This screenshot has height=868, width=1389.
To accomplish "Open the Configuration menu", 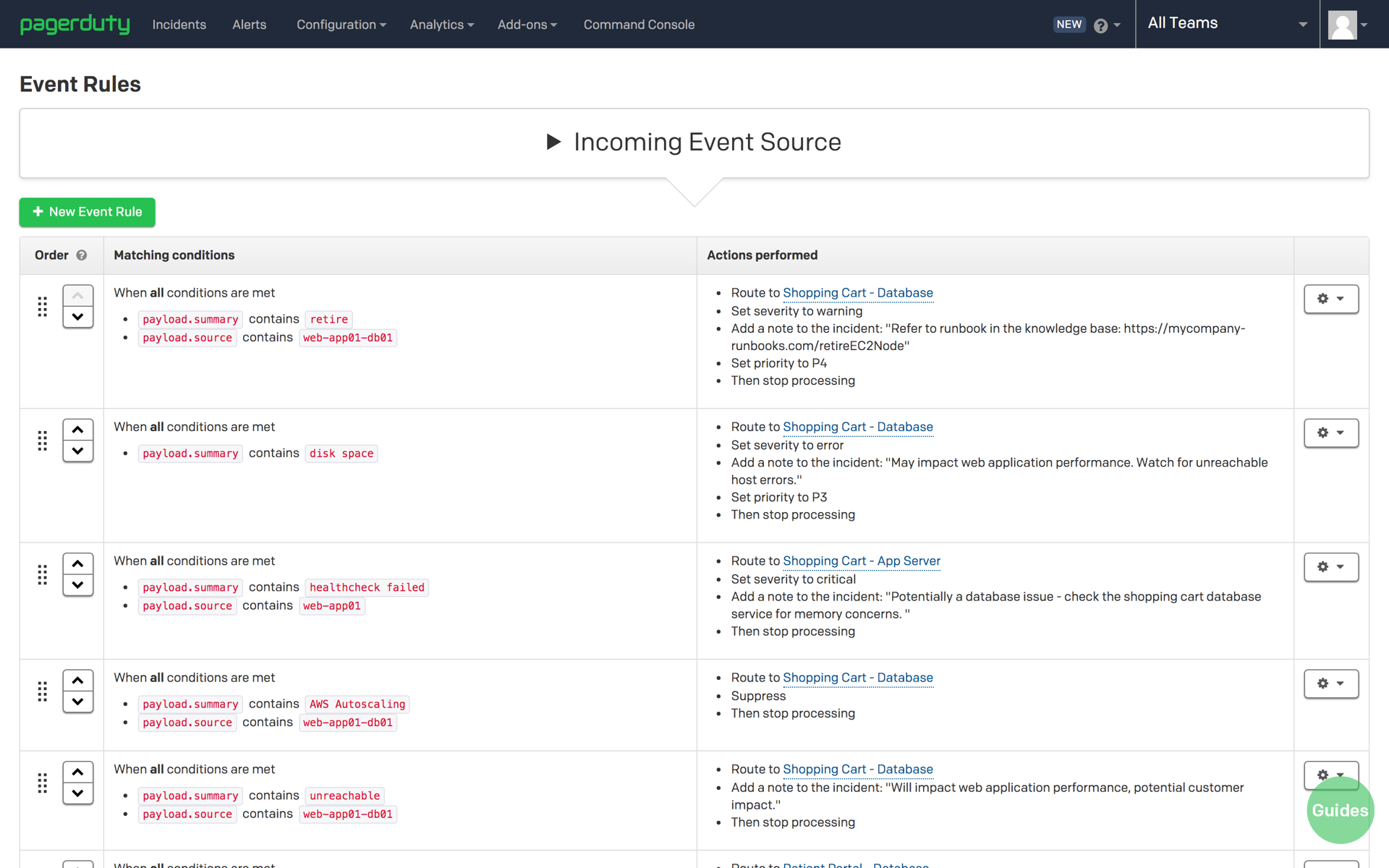I will click(341, 25).
